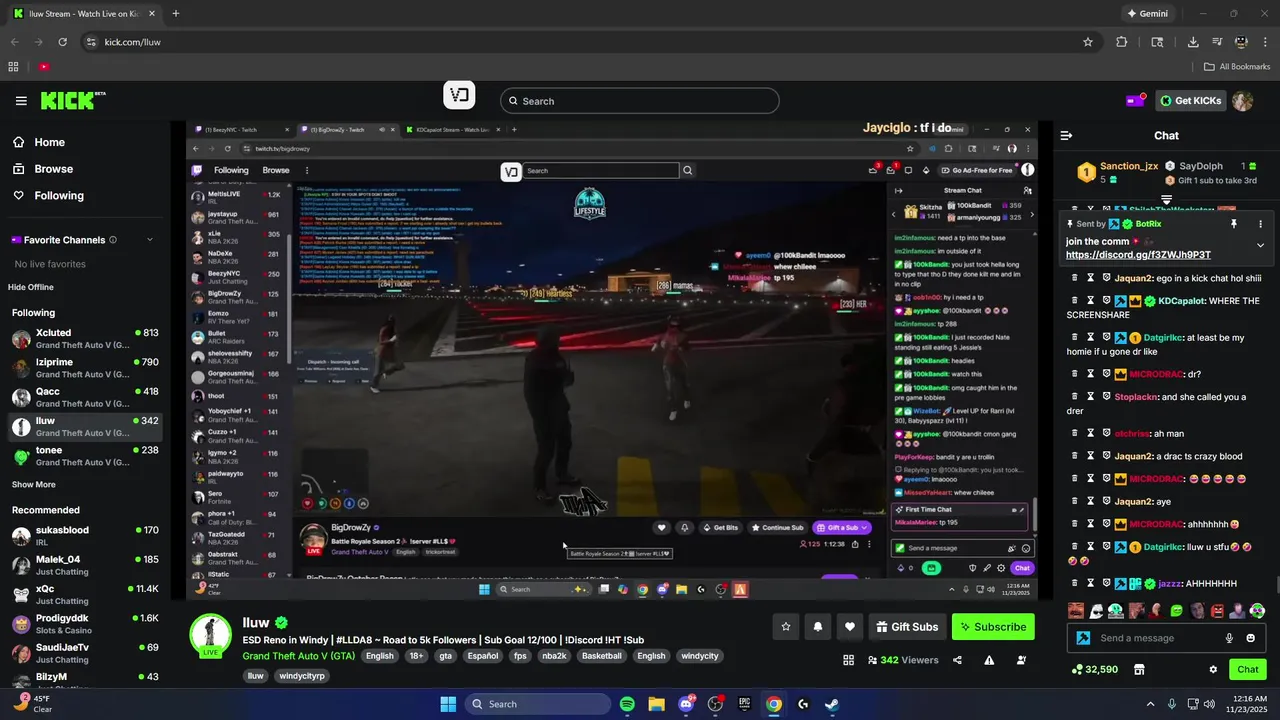Open the user profile avatar menu
Screen dimensions: 1280x720
click(1242, 101)
